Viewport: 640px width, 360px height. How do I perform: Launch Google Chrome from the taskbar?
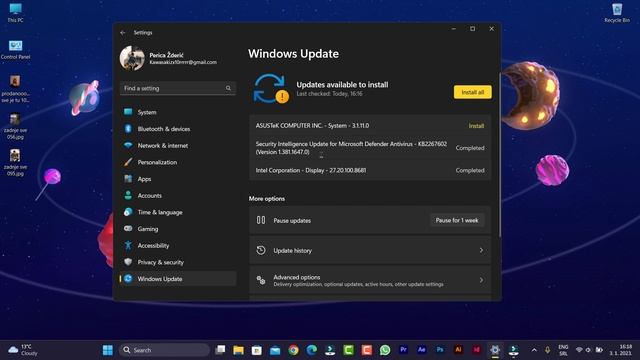[x=293, y=350]
